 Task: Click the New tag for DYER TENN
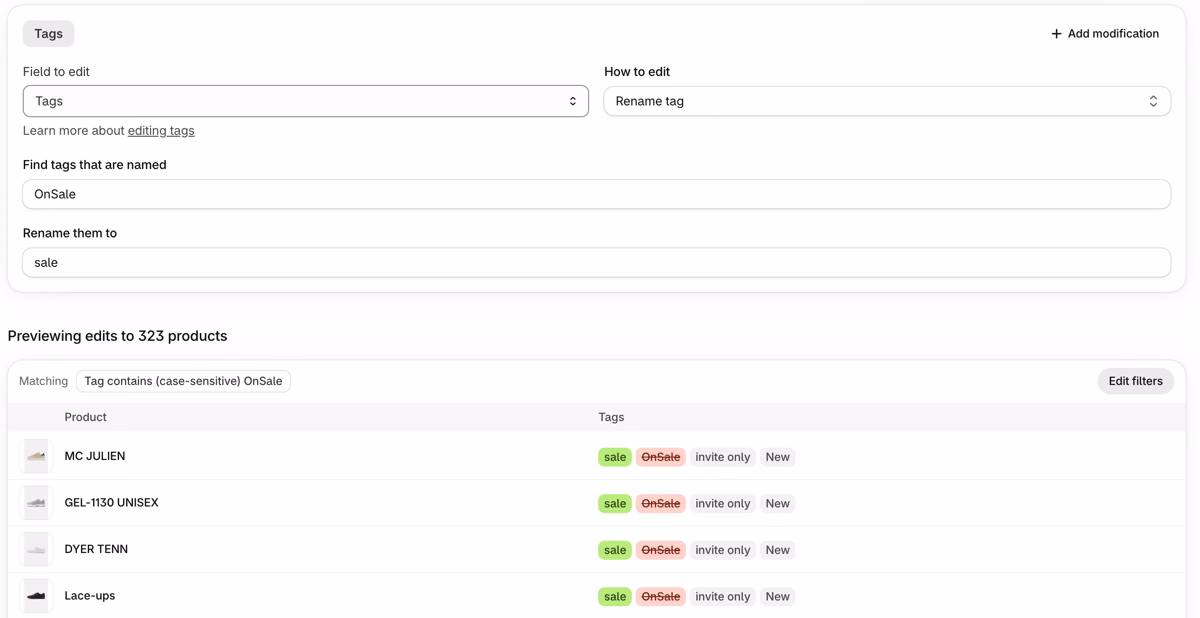tap(778, 550)
